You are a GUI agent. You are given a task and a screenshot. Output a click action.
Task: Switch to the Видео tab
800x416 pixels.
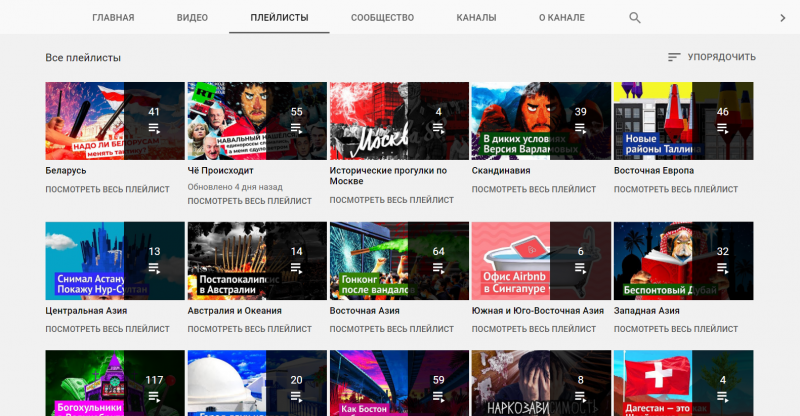click(x=192, y=17)
